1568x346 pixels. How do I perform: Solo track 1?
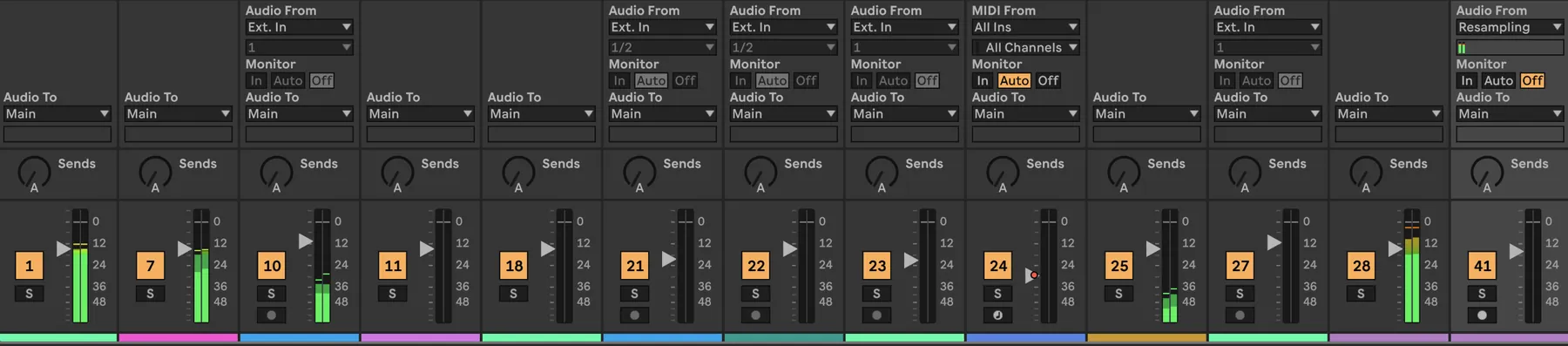[x=29, y=294]
